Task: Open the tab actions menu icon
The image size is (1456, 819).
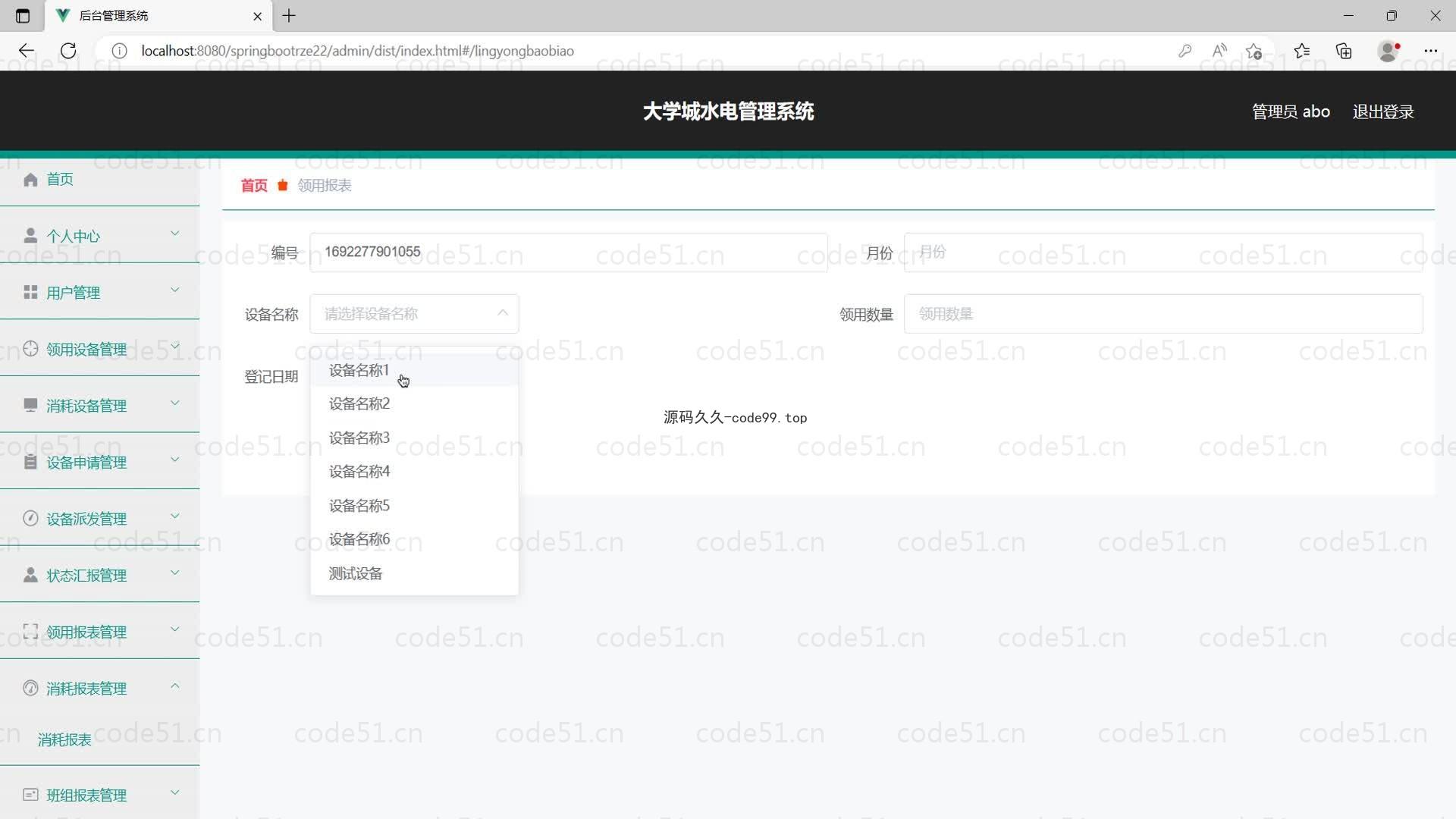Action: click(x=23, y=15)
